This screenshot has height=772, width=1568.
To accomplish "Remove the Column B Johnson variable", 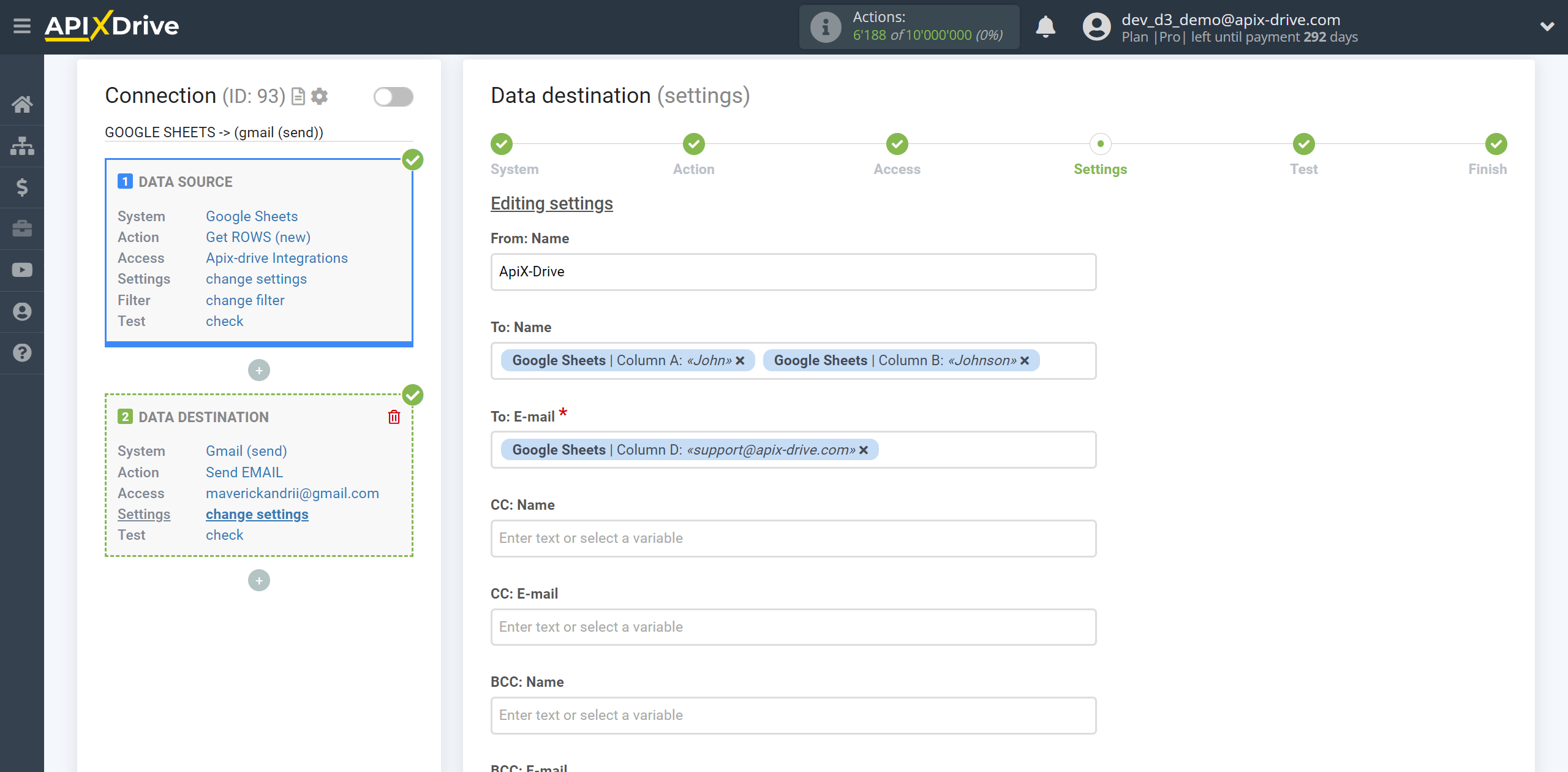I will tap(1025, 361).
